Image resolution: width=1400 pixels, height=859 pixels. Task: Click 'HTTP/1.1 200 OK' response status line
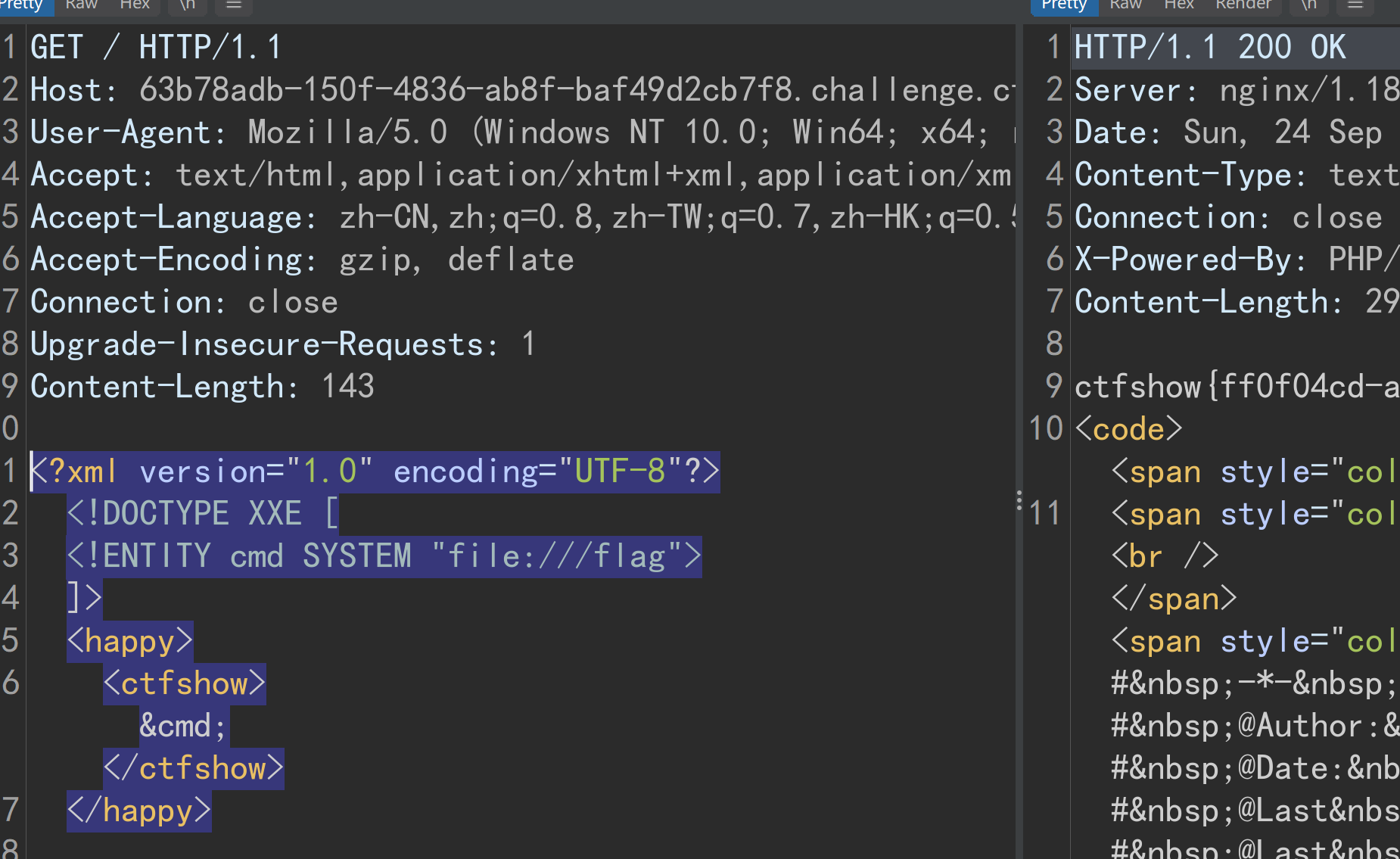pyautogui.click(x=1211, y=48)
